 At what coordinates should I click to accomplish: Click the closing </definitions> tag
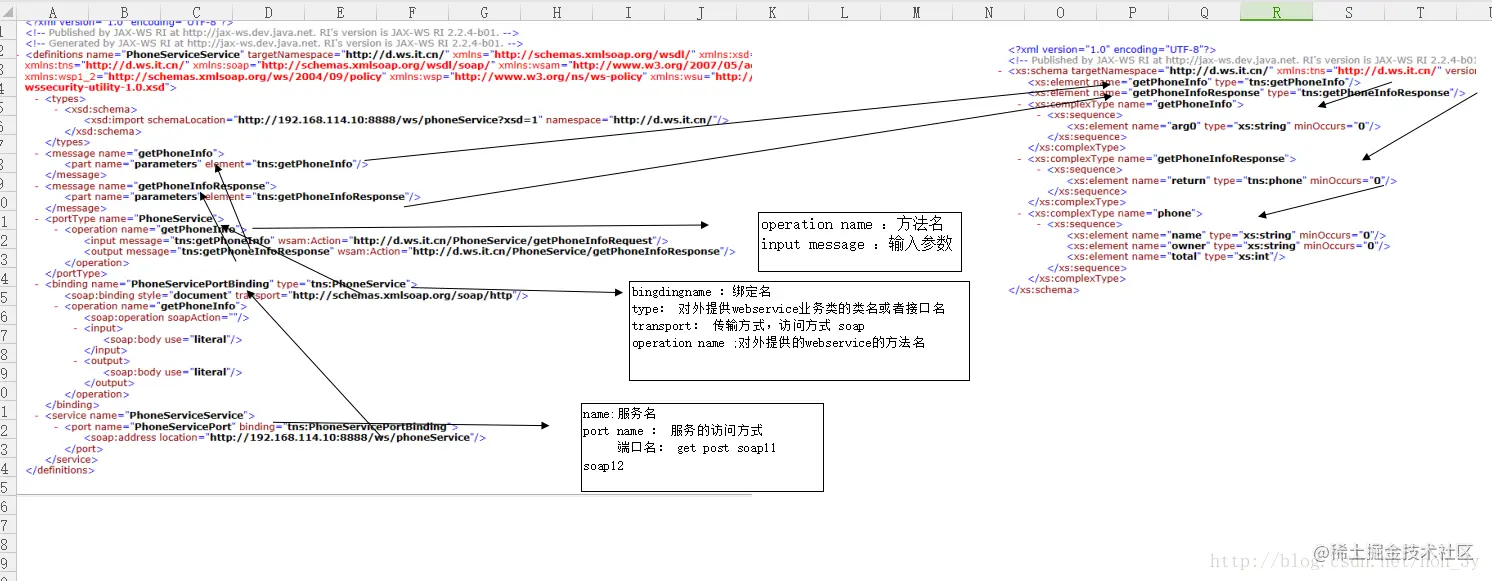click(60, 470)
